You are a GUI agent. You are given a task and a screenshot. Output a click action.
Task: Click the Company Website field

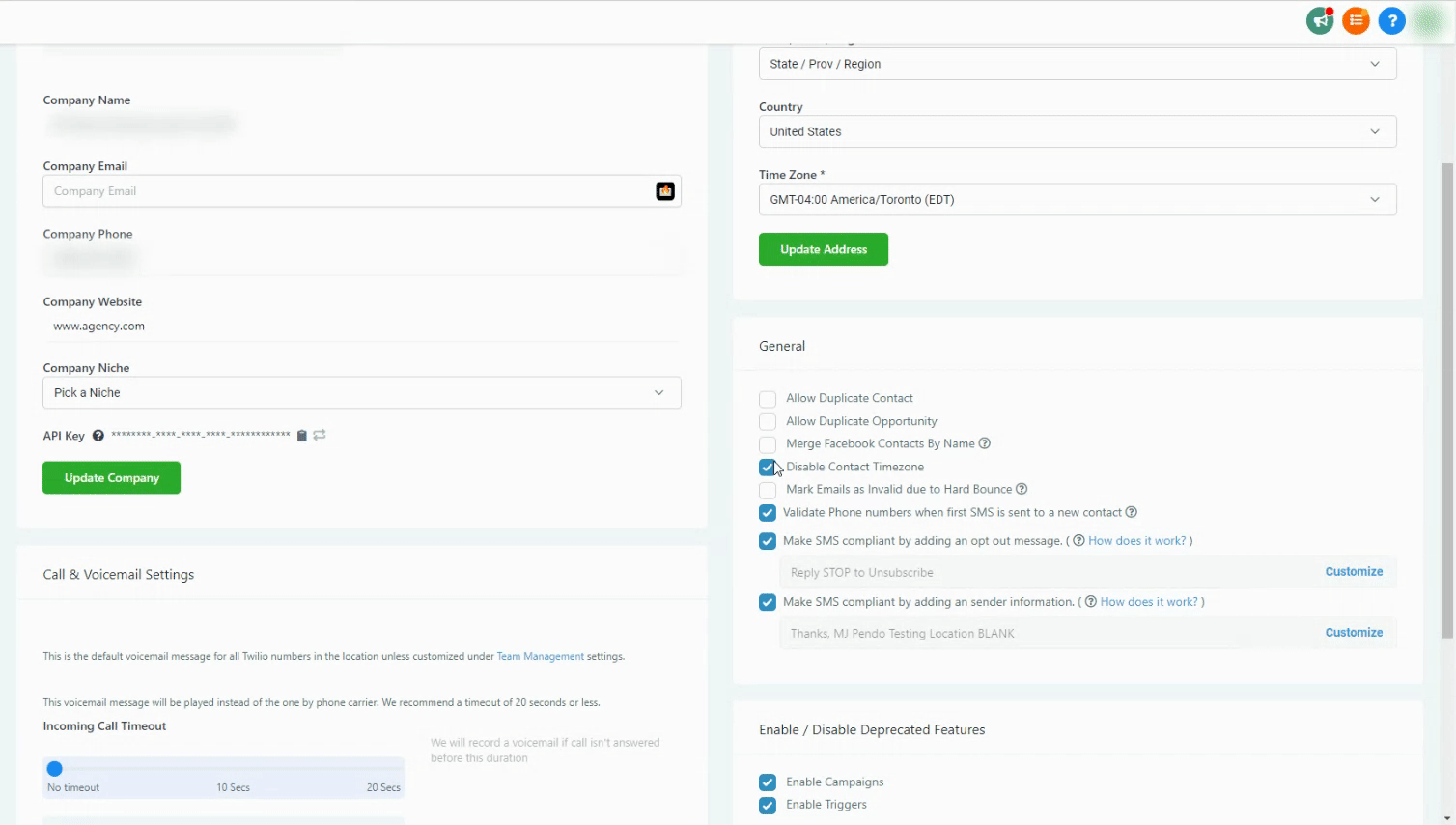point(362,327)
